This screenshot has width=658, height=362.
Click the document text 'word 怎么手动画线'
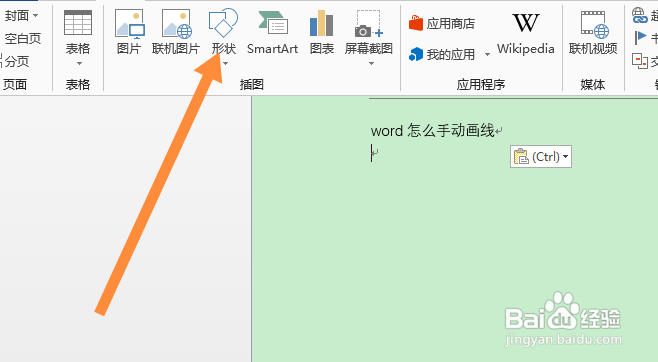(433, 131)
